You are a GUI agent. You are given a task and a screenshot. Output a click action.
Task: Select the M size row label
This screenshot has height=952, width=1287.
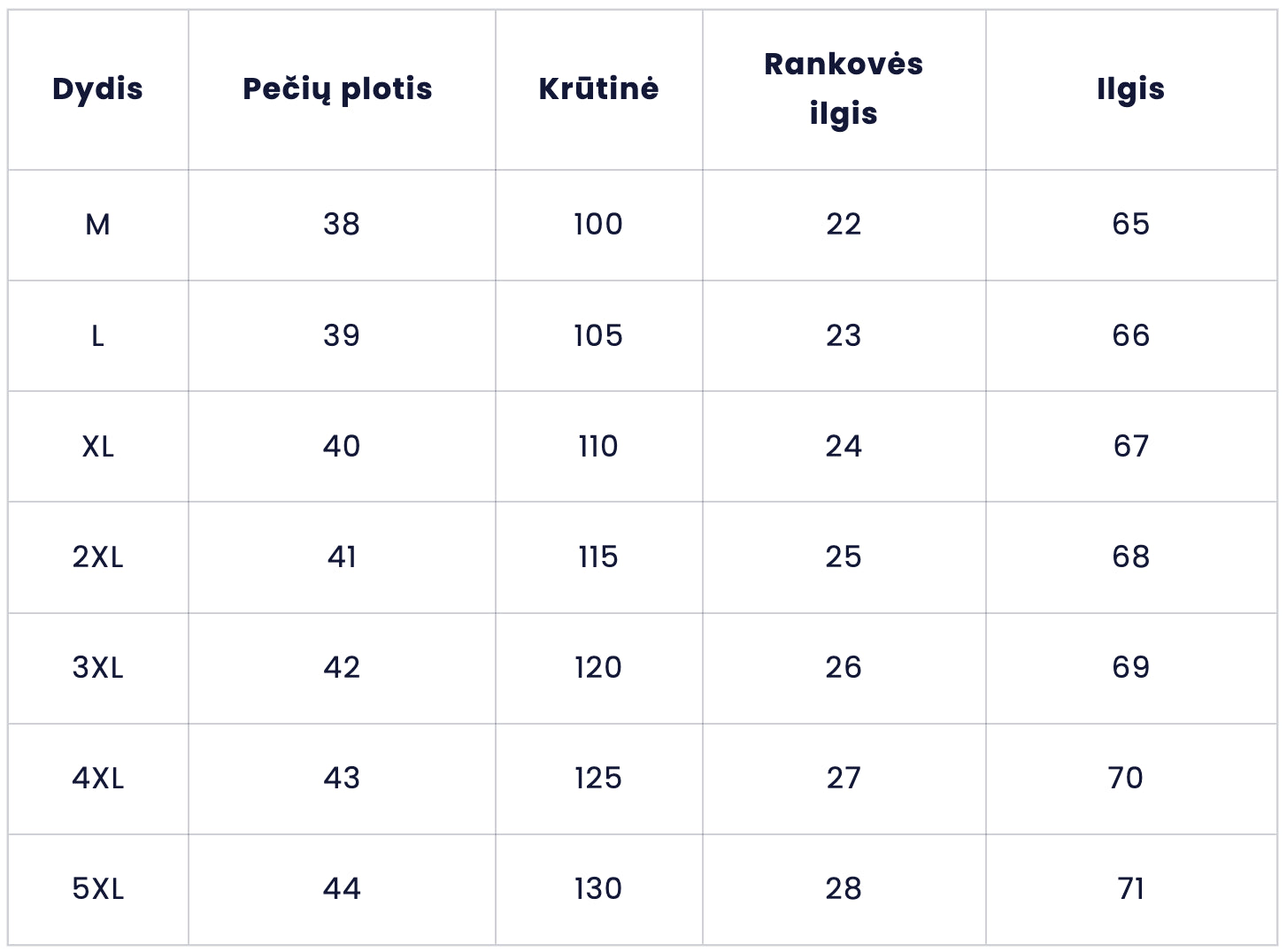click(x=97, y=225)
